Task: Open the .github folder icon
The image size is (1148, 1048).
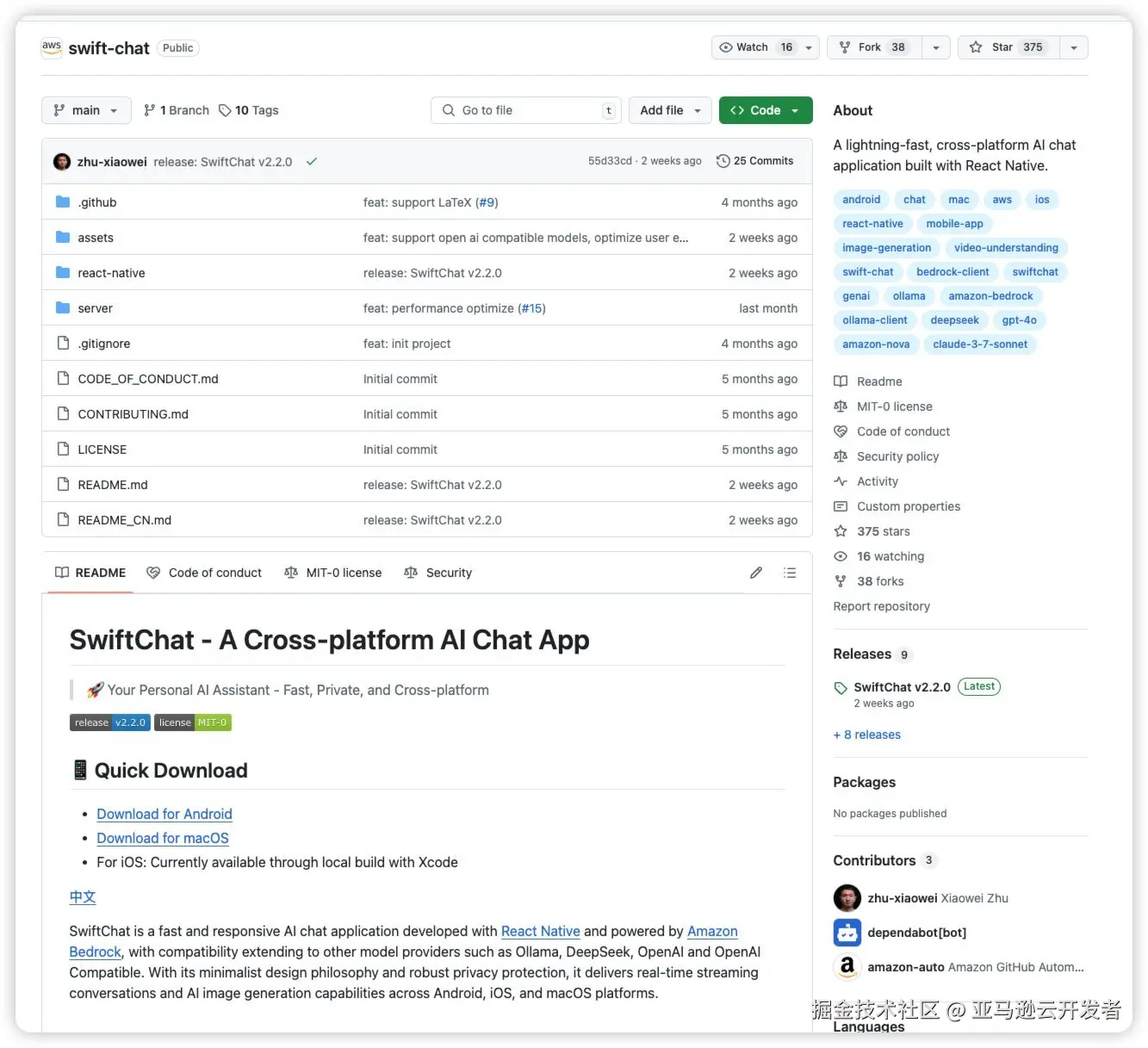Action: point(63,202)
